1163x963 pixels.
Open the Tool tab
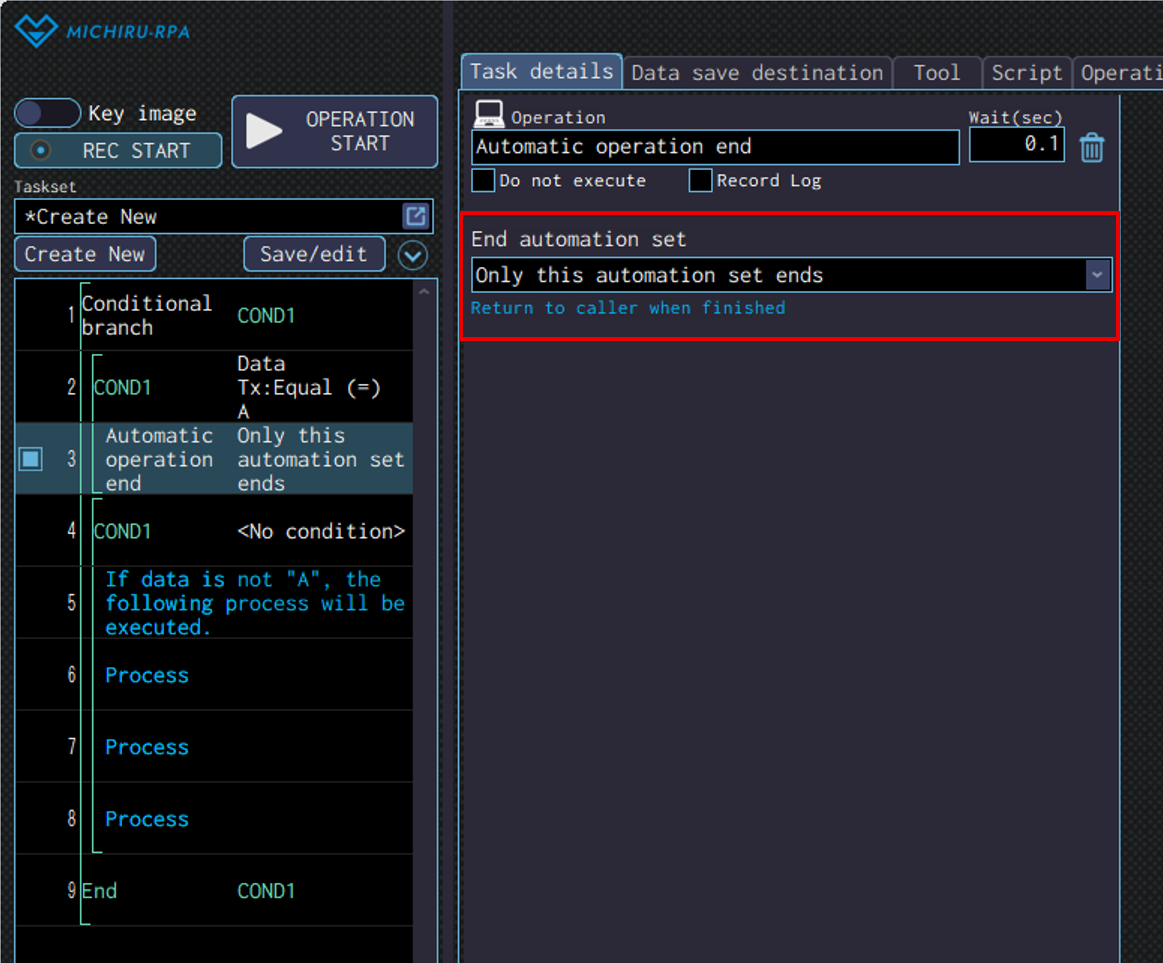tap(936, 73)
